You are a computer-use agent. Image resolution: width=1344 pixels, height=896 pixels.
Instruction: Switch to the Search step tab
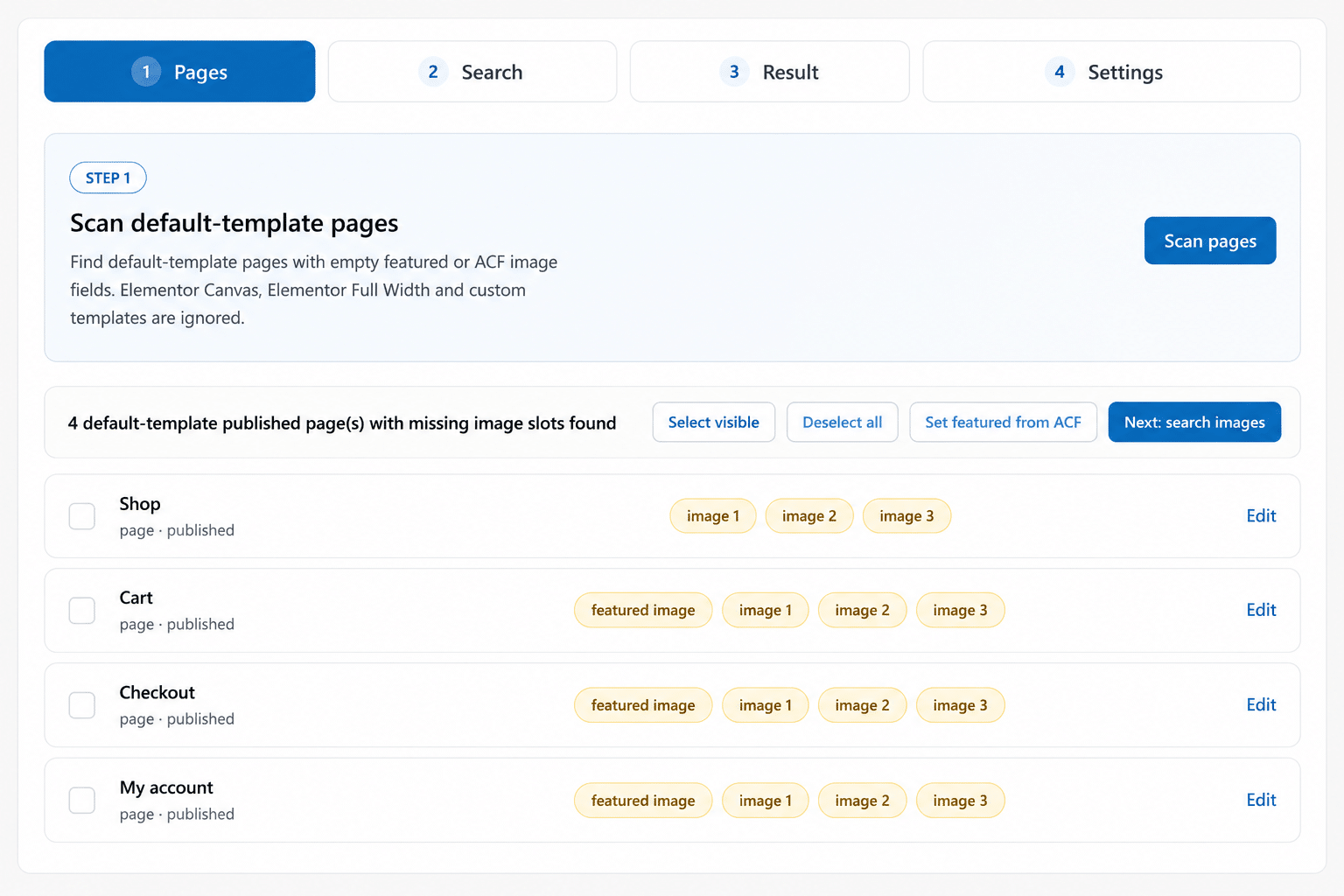472,72
